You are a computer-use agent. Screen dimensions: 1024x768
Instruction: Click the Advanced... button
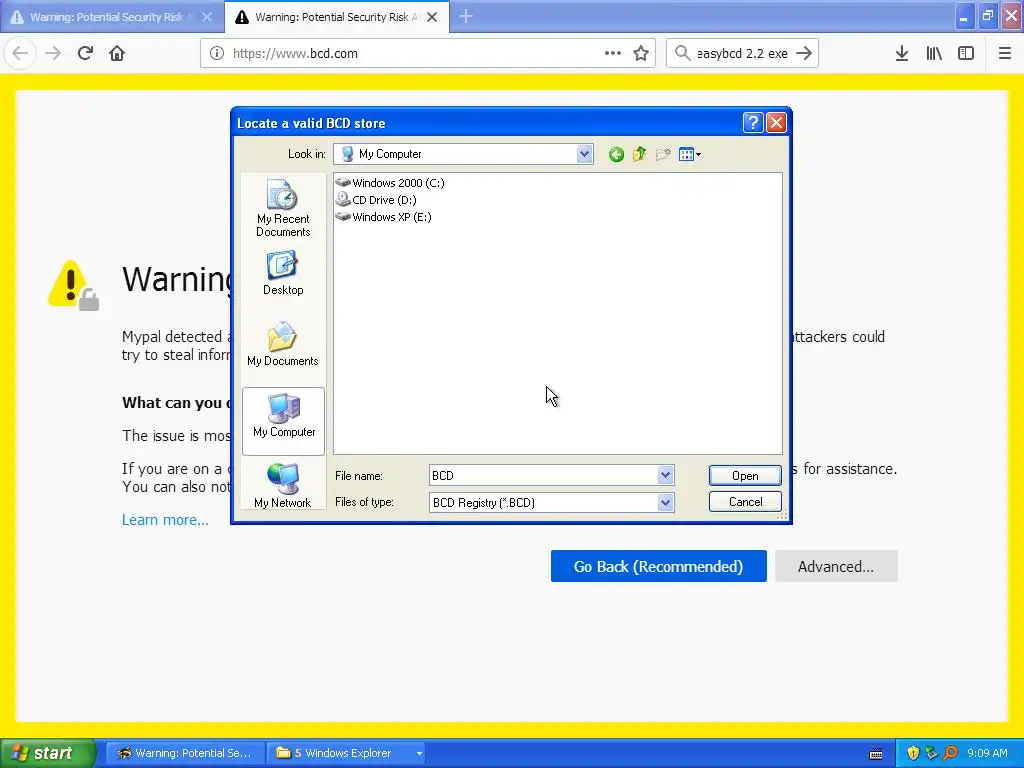pyautogui.click(x=836, y=566)
